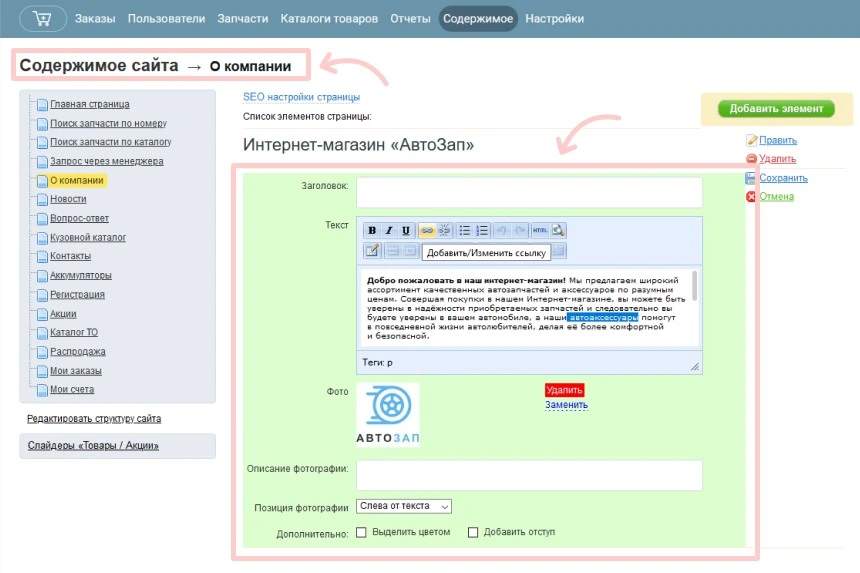Screen dimensions: 860x573
Task: Click the page icon beside Акции
Action: 42,314
